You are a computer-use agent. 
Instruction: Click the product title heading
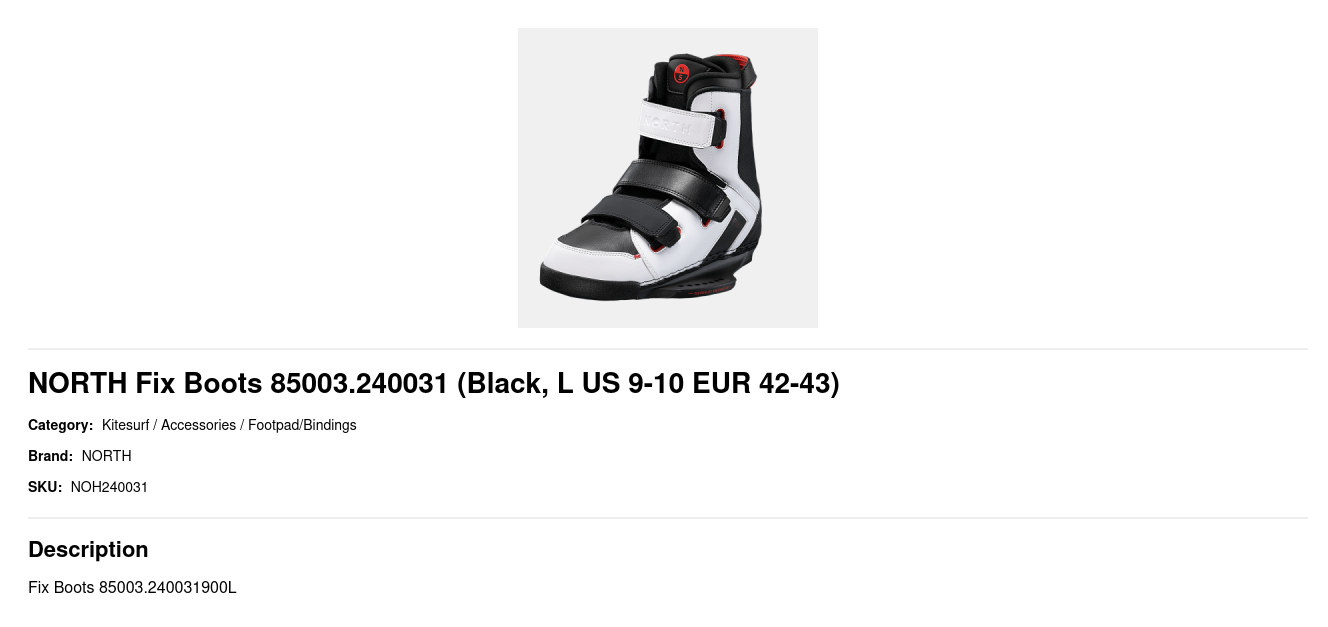tap(434, 383)
